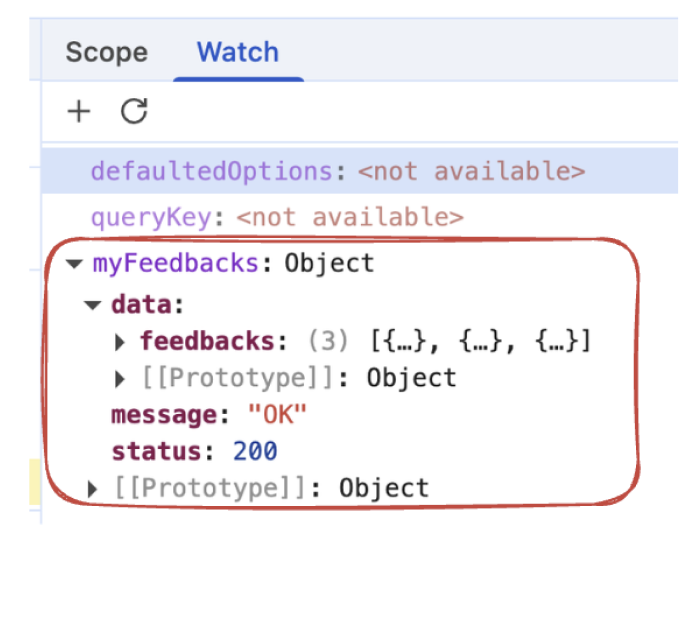Click the myFeedbacks expression name
Screen dimensions: 698x624
tap(176, 264)
